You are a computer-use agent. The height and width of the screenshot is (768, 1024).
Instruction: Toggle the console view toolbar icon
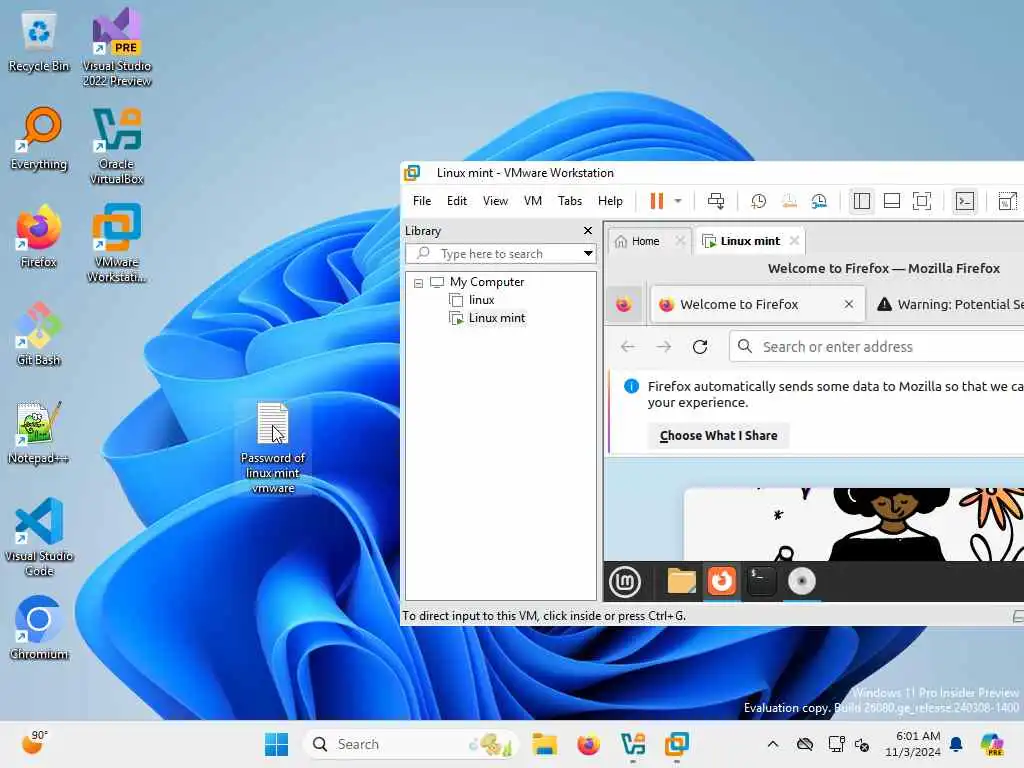click(x=965, y=201)
